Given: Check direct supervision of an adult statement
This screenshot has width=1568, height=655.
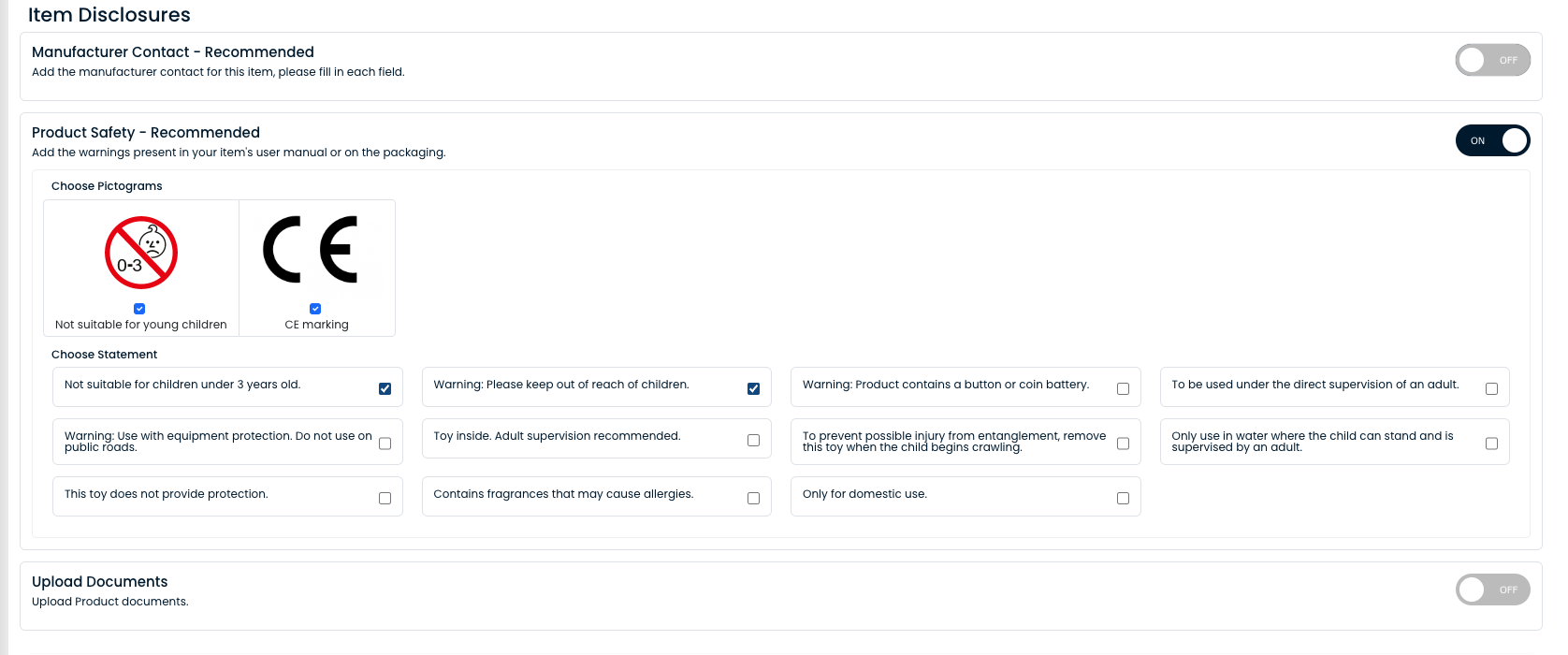Looking at the screenshot, I should point(1491,389).
